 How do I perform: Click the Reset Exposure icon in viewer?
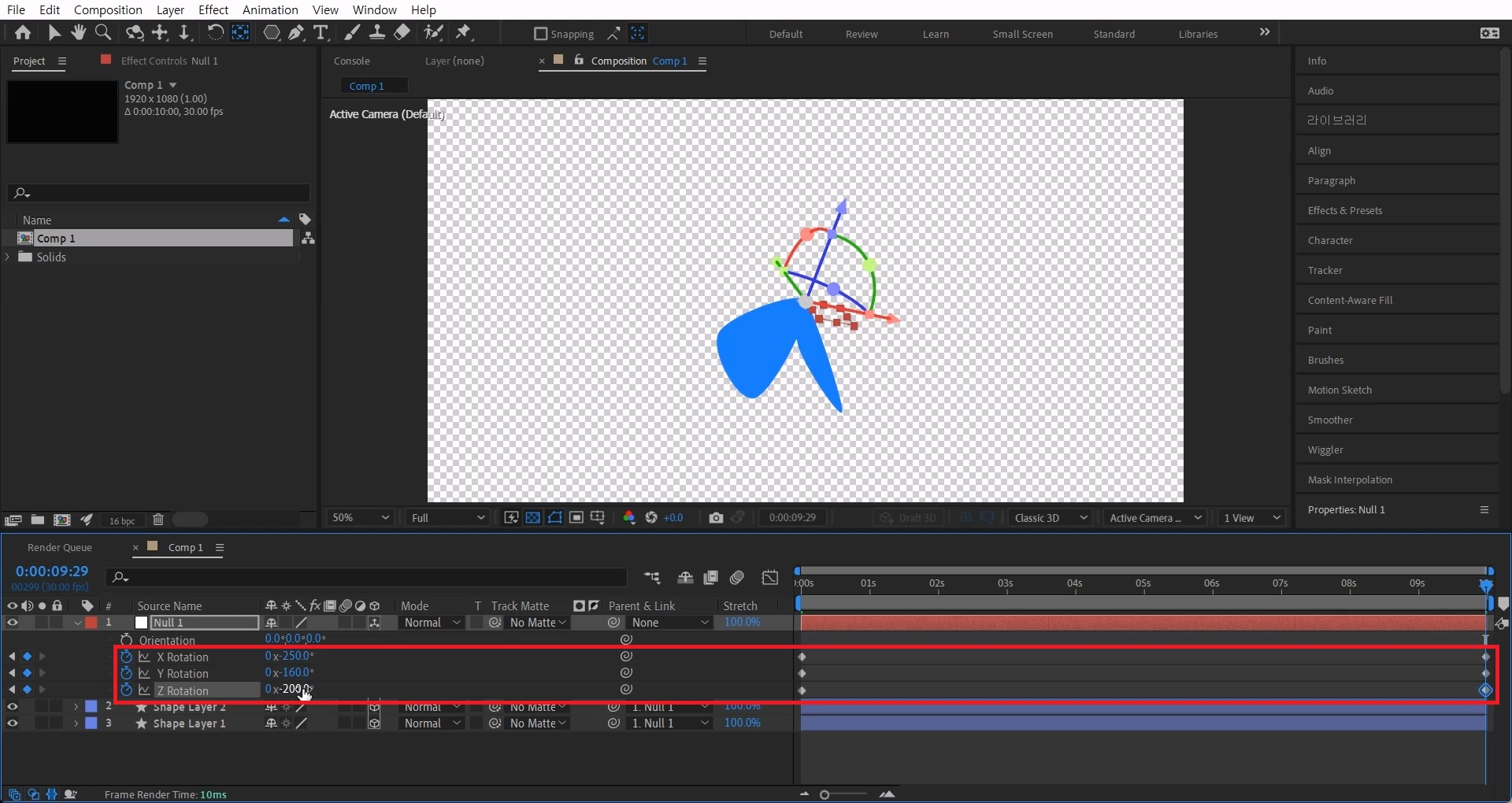click(651, 517)
